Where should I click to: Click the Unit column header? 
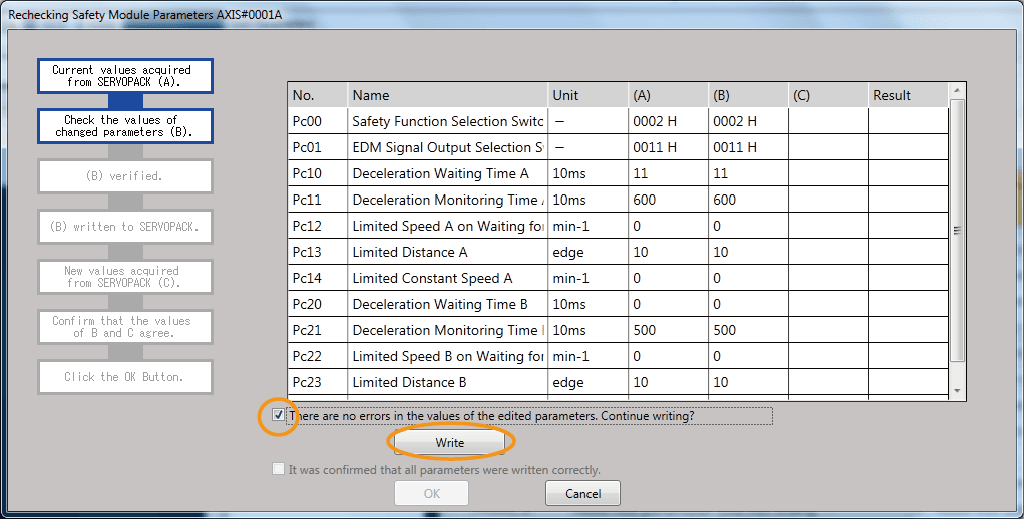(587, 95)
